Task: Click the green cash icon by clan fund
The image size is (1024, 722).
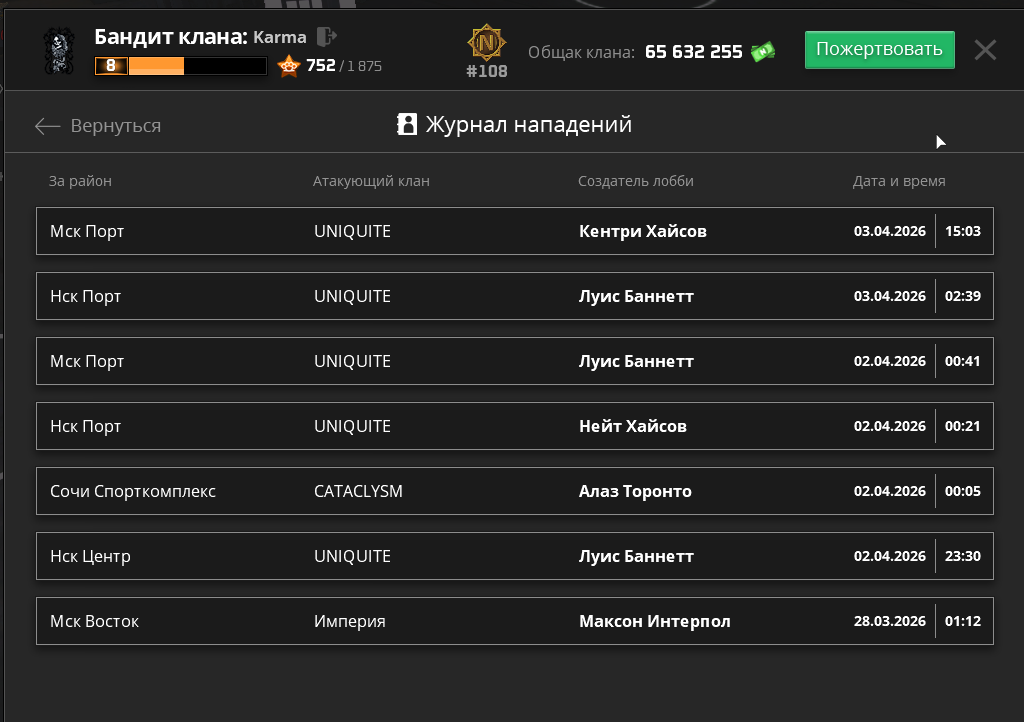Action: coord(764,52)
